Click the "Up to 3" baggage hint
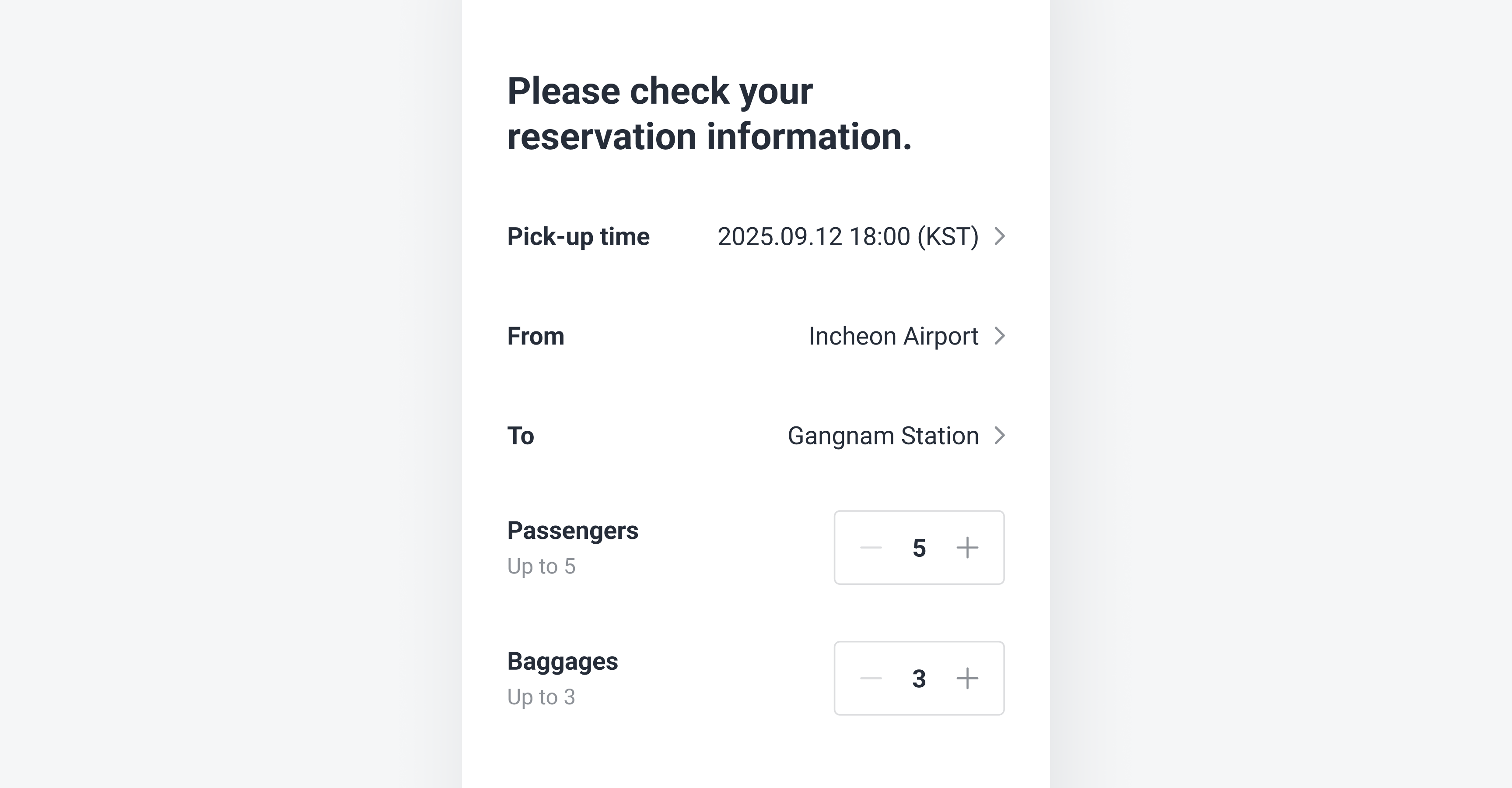Screen dimensions: 1512x788 point(541,697)
